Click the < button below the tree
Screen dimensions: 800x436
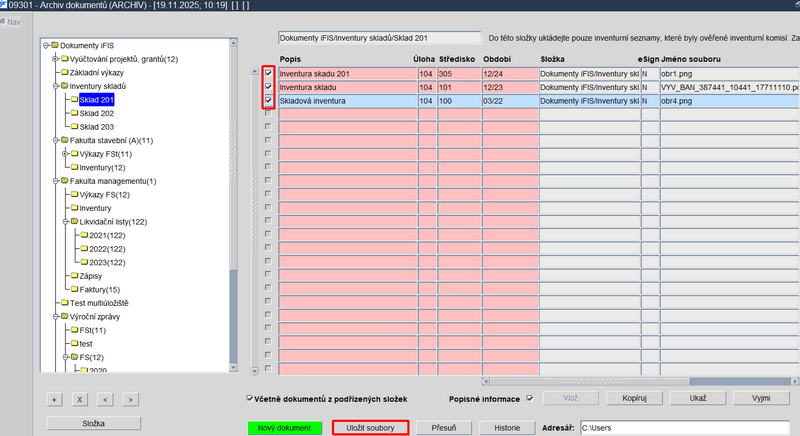click(105, 399)
